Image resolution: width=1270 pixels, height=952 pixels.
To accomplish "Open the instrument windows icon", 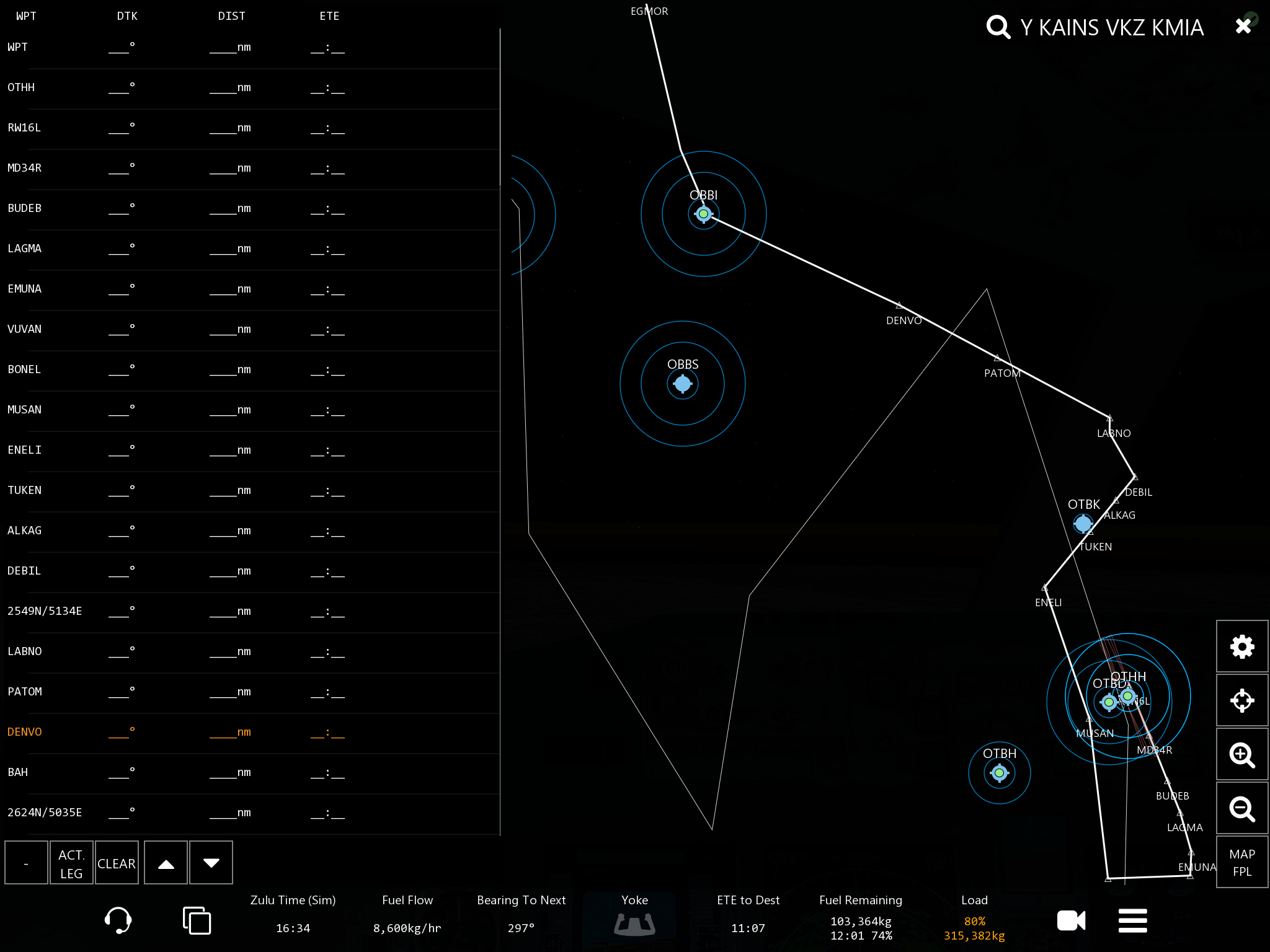I will click(197, 920).
